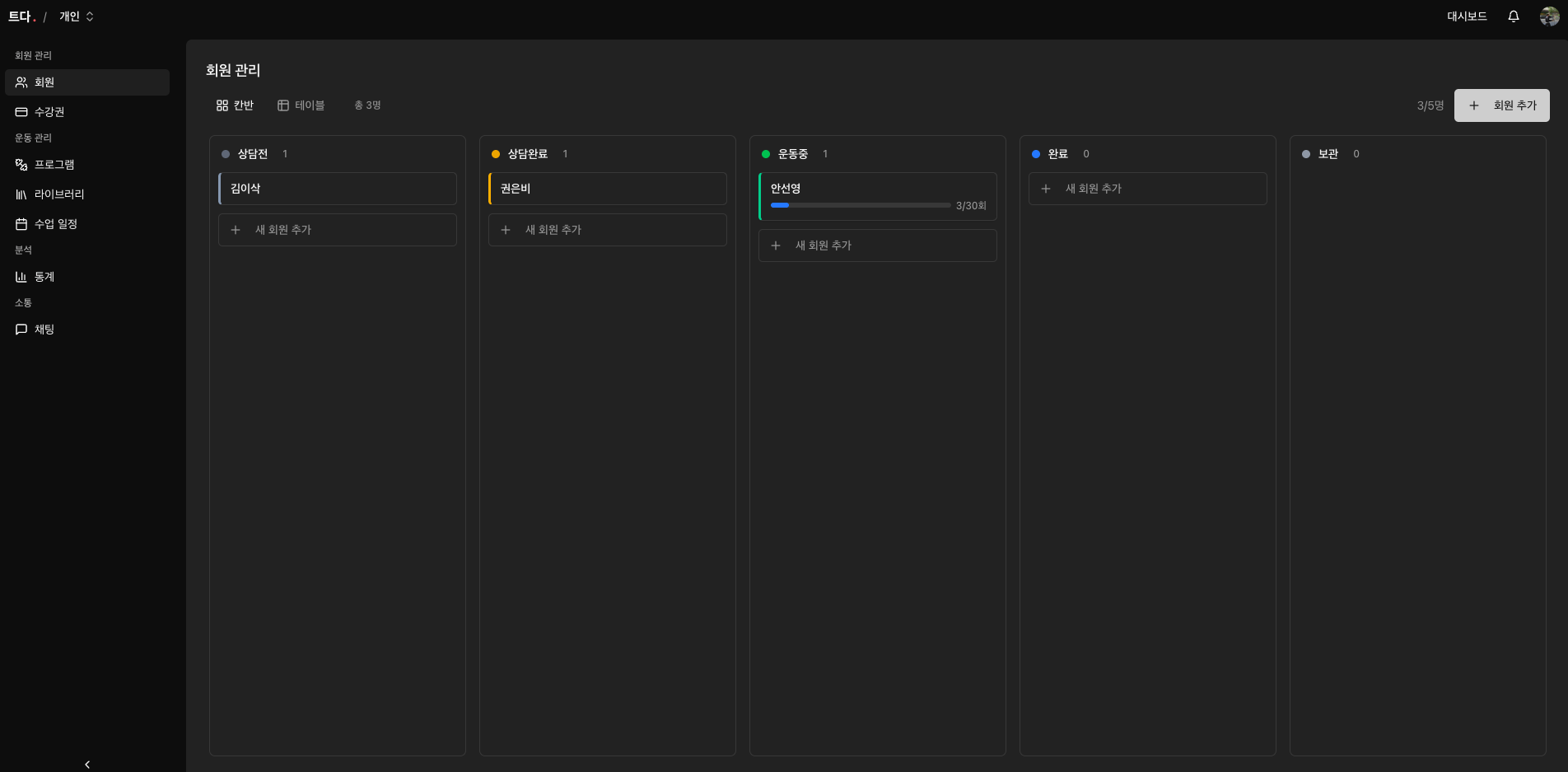Open the 통계 analytics page
Viewport: 1568px width, 772px height.
[x=44, y=277]
